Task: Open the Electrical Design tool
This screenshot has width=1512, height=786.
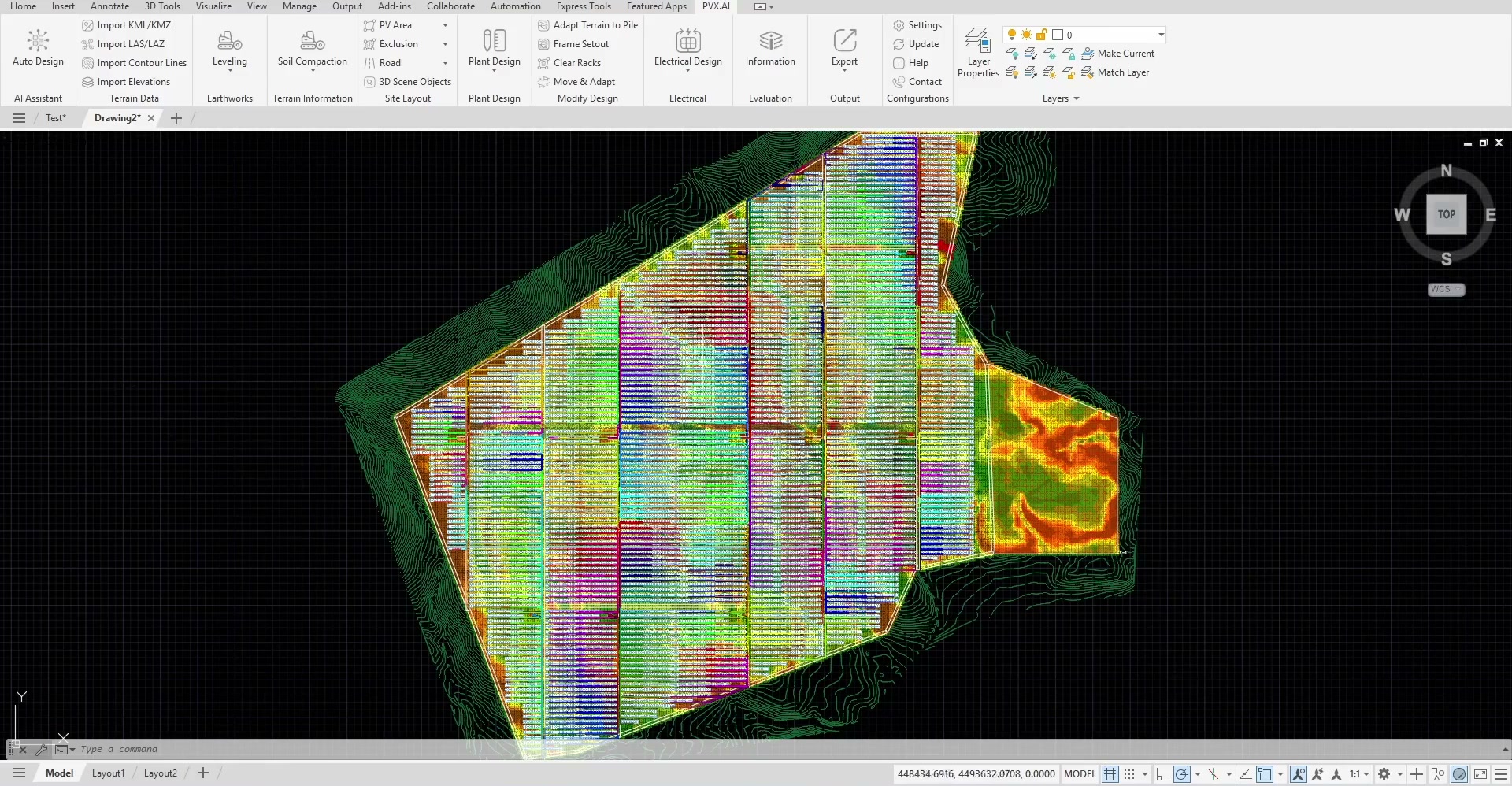Action: [x=687, y=50]
